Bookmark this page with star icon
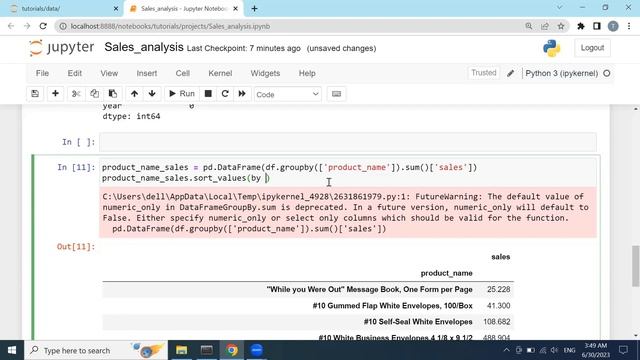The height and width of the screenshot is (360, 640). click(561, 26)
